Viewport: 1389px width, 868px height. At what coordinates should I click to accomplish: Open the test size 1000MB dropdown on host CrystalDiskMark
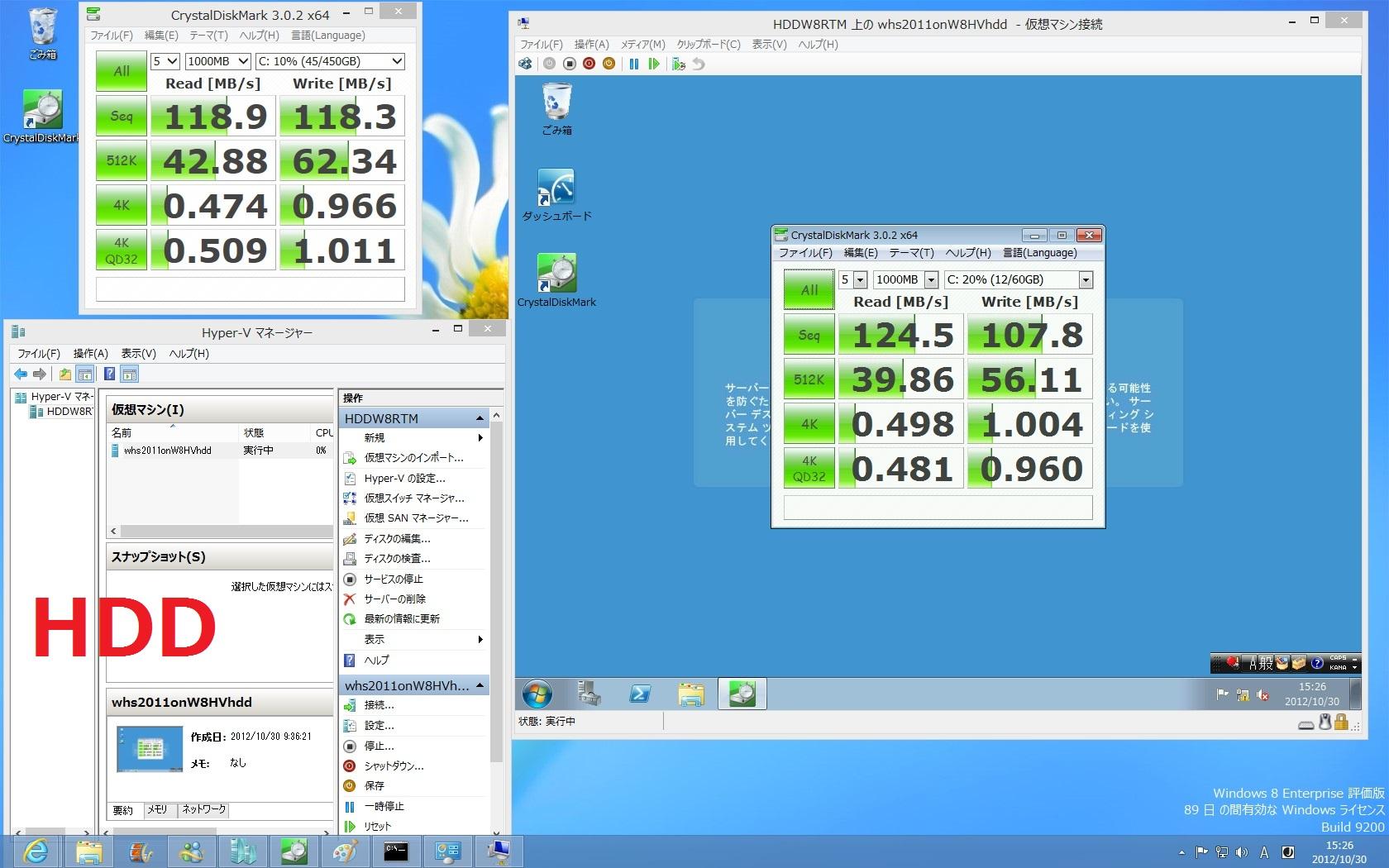pos(217,61)
